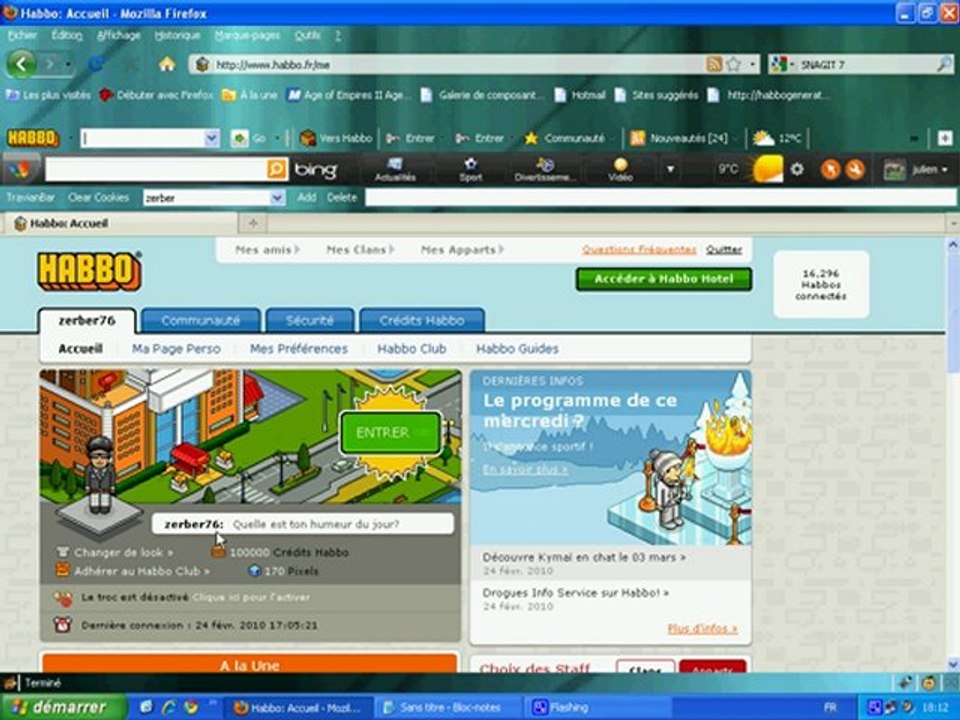Screen dimensions: 960x720
Task: Click the RSS feed icon in address bar
Action: tap(714, 64)
